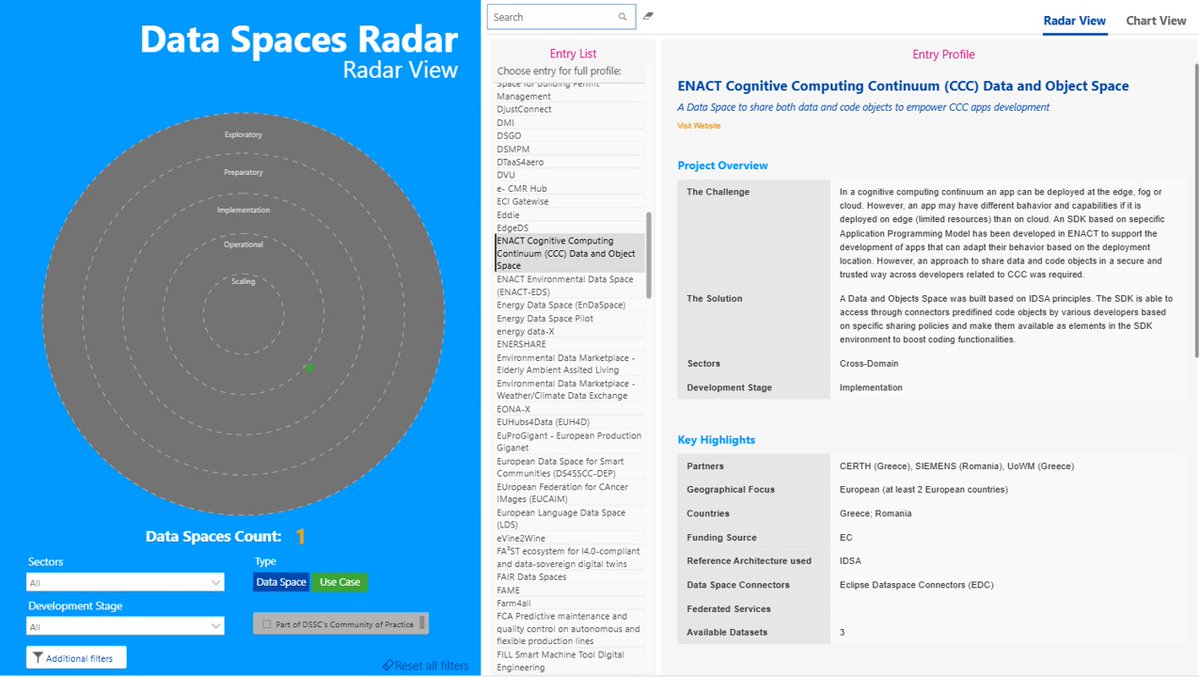
Task: Click the Cross-Domain sectors value
Action: (869, 364)
